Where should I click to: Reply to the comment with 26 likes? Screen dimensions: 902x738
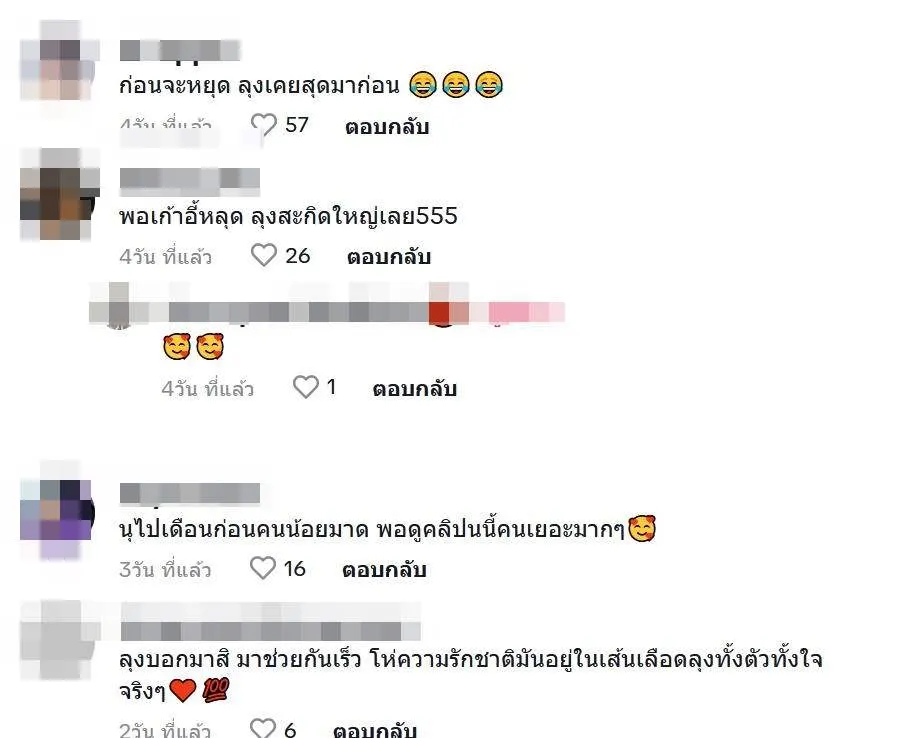[389, 257]
